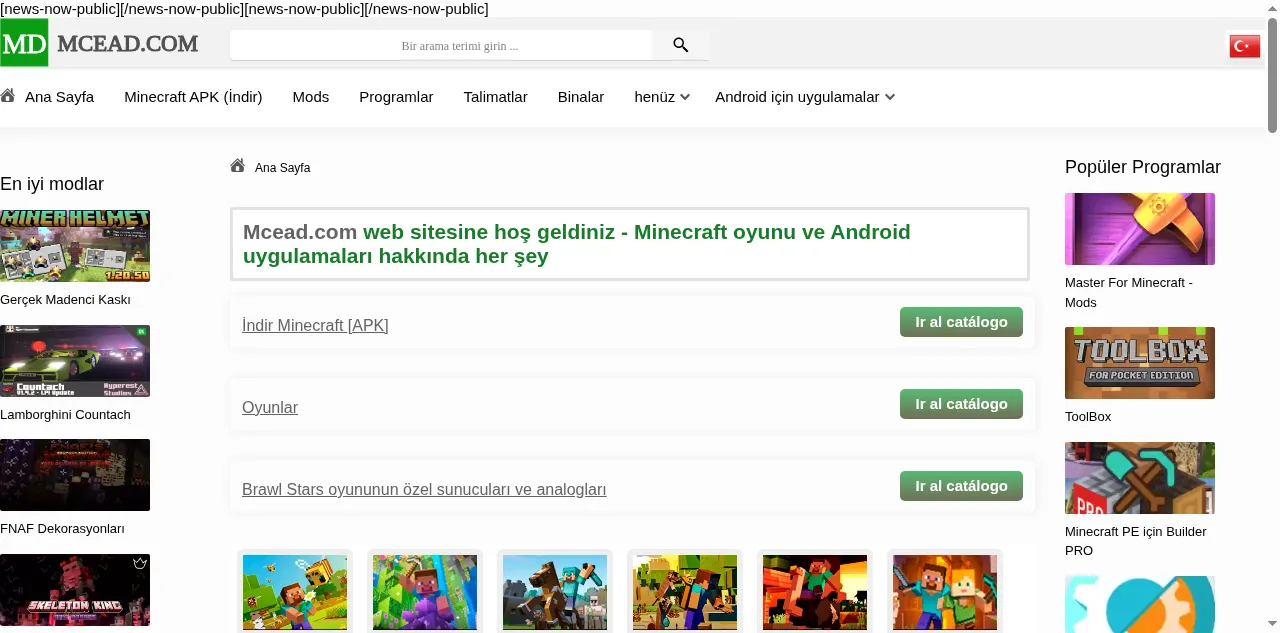
Task: Open the Lamborghini Countach thumbnail
Action: 75,361
